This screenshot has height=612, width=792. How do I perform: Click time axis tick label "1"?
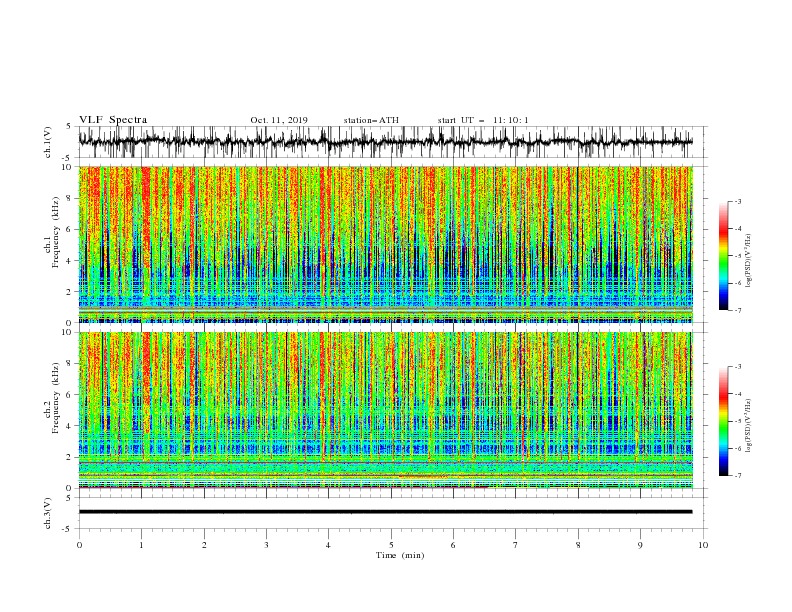coord(141,545)
